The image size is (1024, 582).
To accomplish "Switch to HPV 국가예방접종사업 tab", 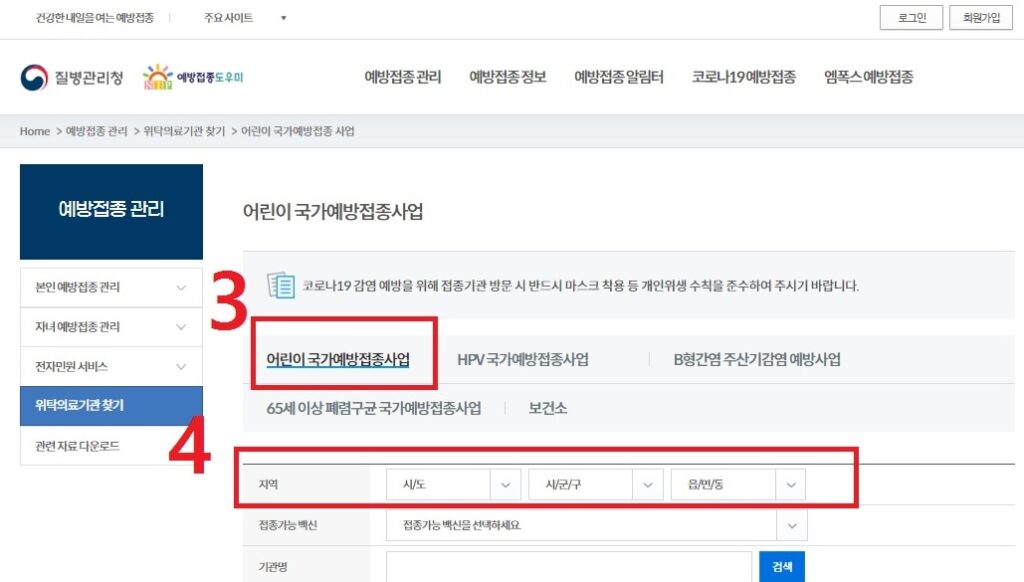I will [x=522, y=359].
